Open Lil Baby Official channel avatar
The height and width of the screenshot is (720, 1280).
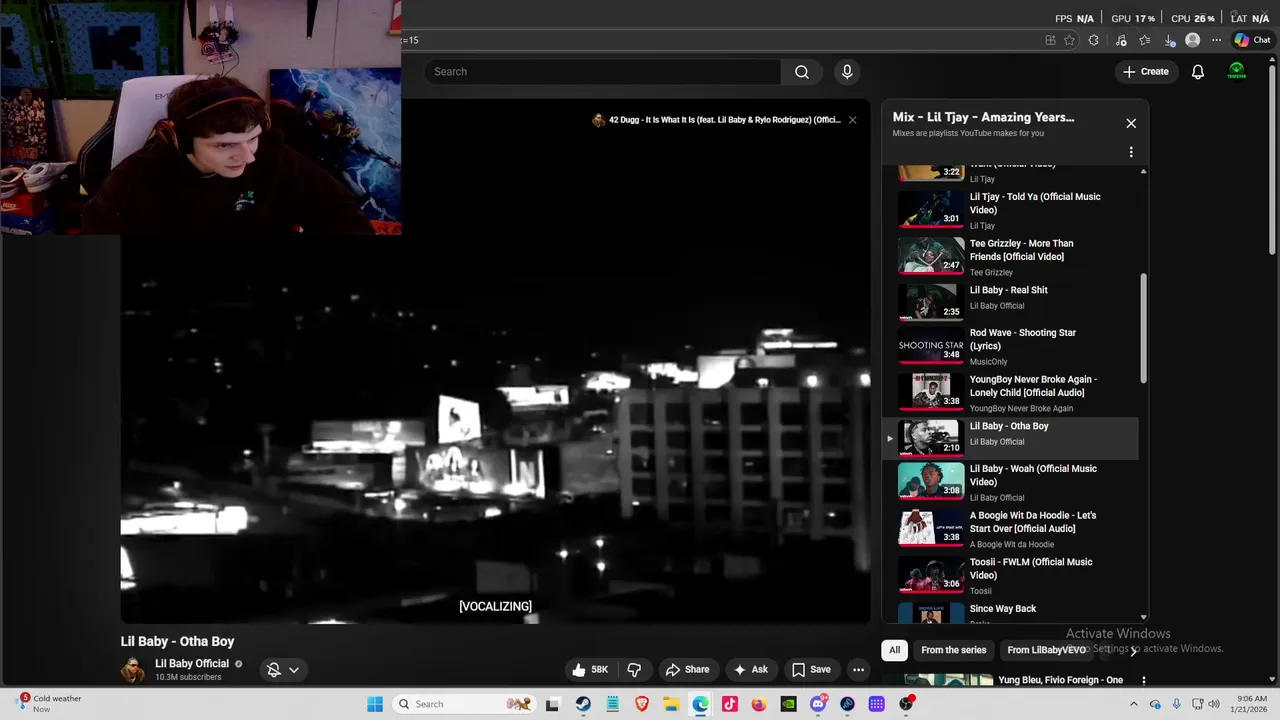[133, 670]
